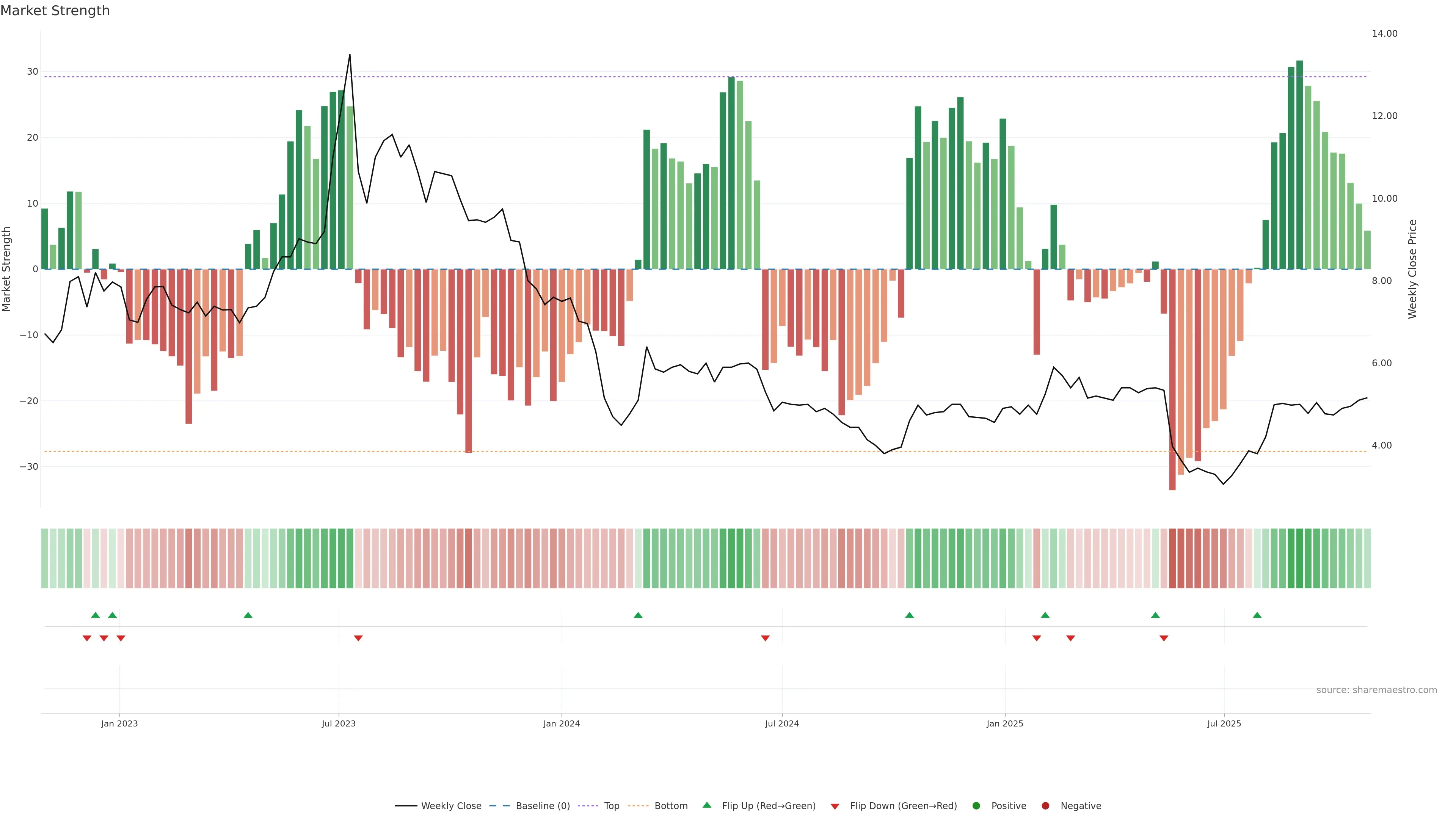Click the source: sharemaestro.com text
1456x819 pixels.
(x=1376, y=690)
